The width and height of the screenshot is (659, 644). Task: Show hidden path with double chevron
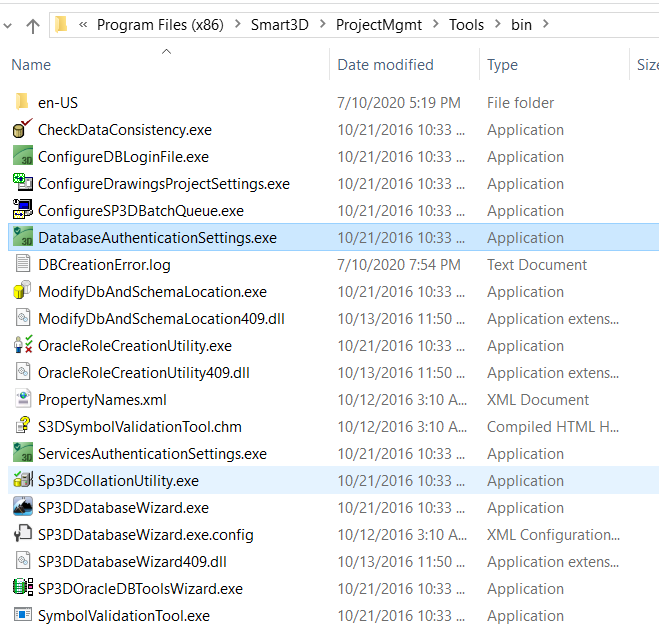tap(83, 25)
